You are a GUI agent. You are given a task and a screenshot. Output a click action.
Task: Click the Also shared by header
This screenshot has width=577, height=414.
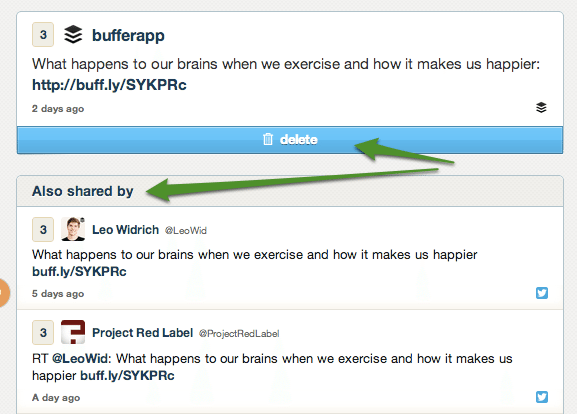pyautogui.click(x=83, y=191)
